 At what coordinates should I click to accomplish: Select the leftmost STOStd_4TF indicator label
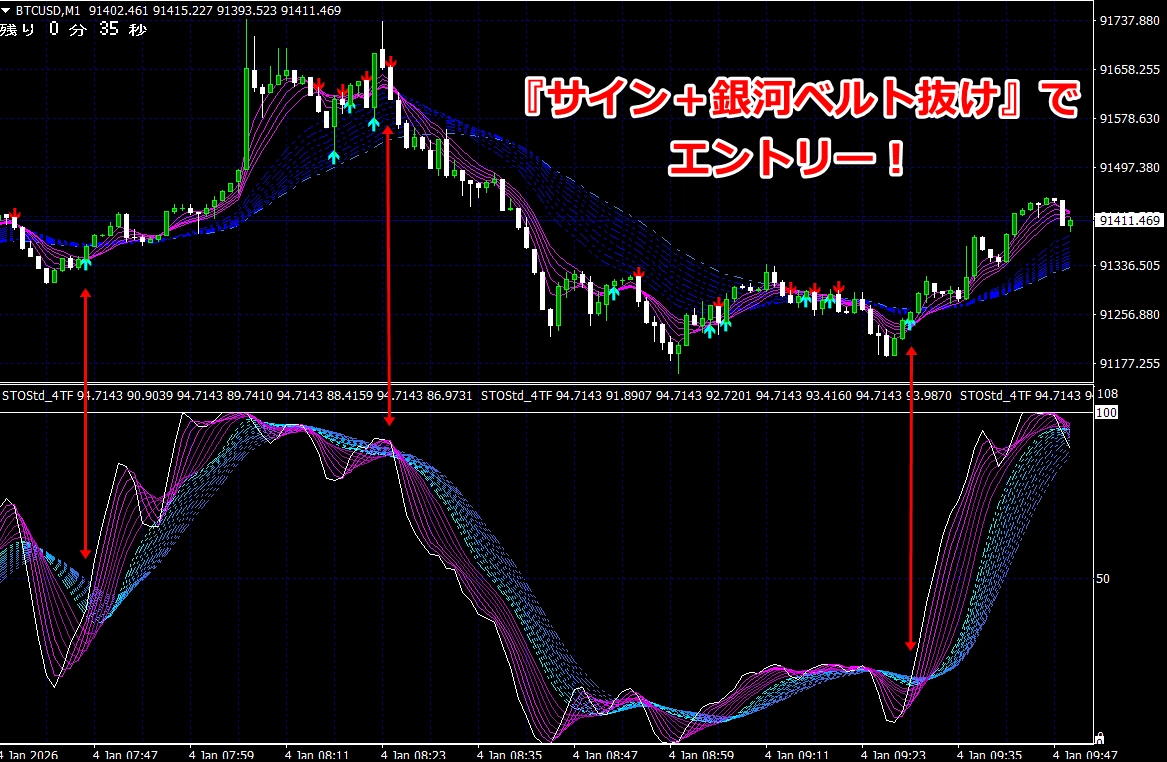point(38,396)
